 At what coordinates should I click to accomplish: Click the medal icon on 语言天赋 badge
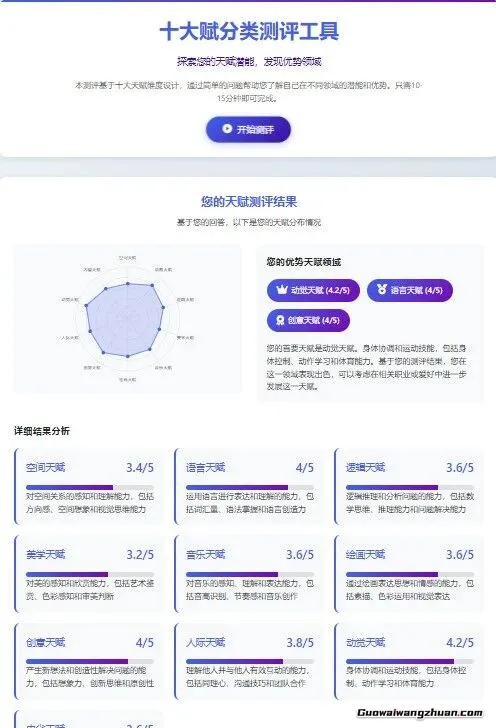coord(382,289)
